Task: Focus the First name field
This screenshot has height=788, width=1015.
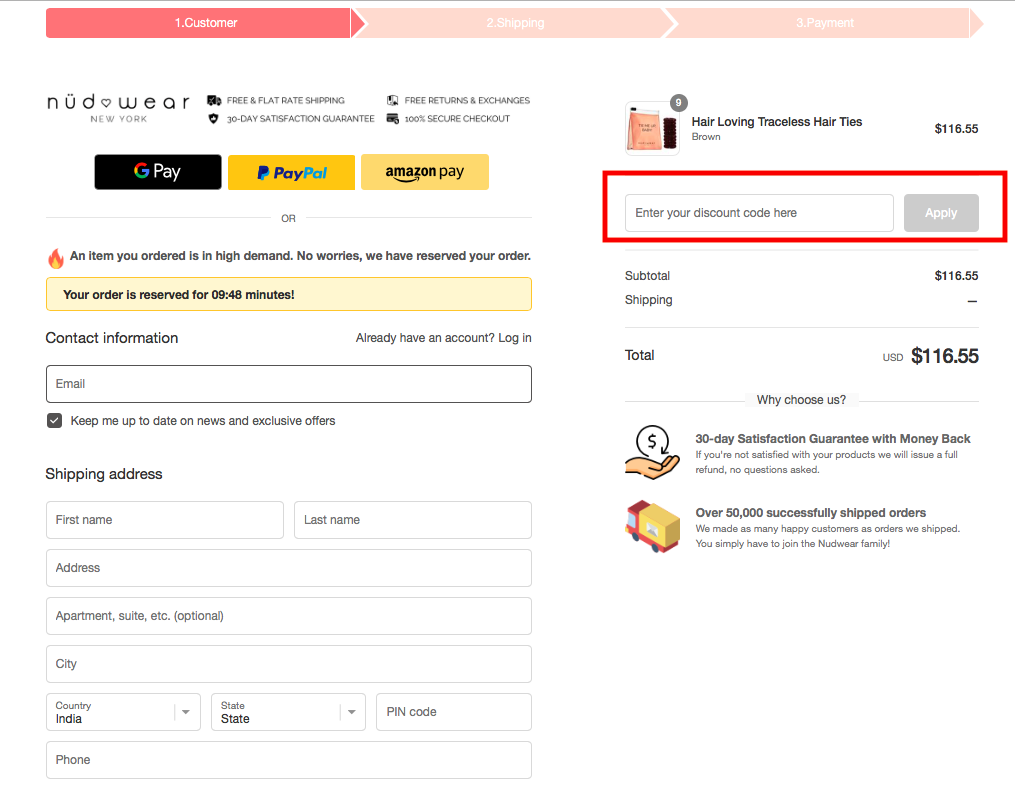Action: [x=164, y=520]
